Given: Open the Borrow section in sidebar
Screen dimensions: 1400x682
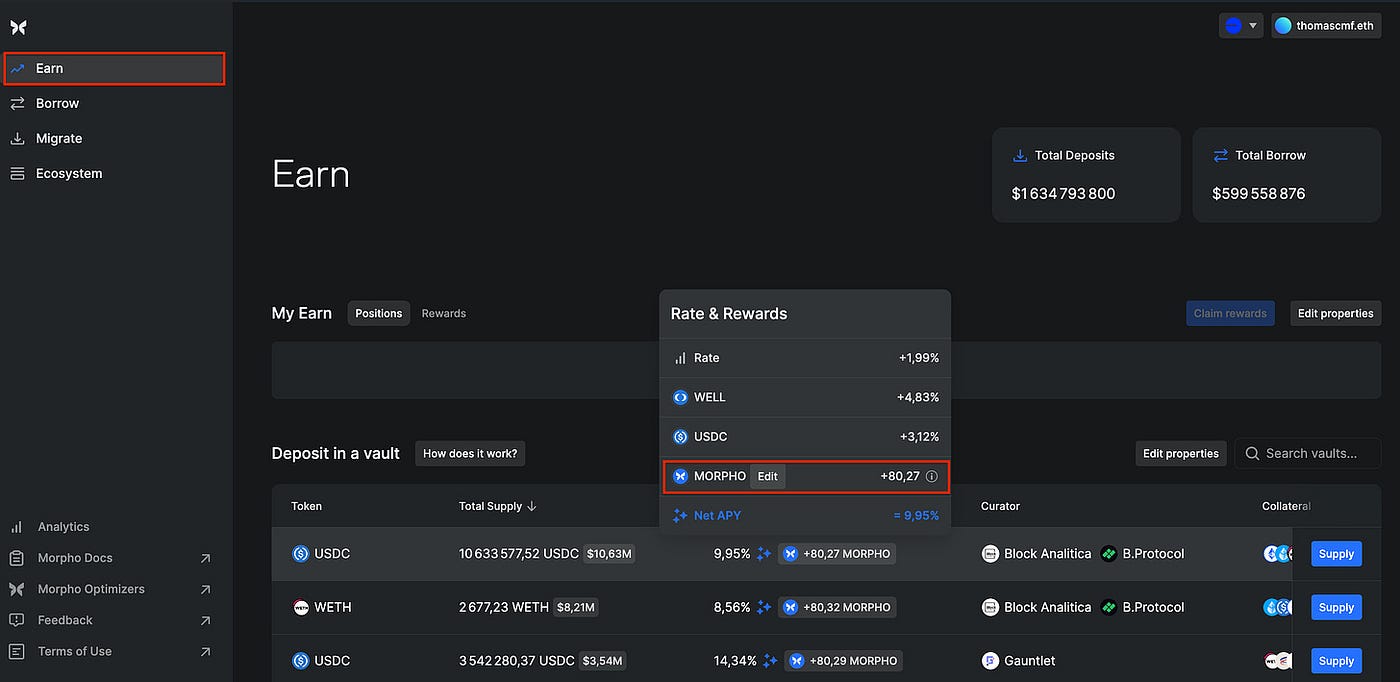Looking at the screenshot, I should coord(57,103).
